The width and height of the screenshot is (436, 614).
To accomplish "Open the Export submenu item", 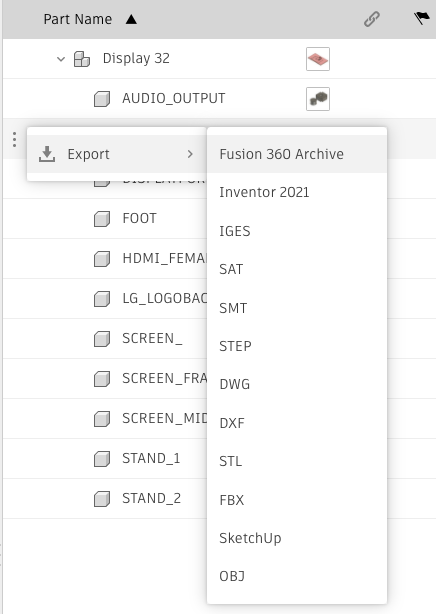I will pyautogui.click(x=116, y=154).
